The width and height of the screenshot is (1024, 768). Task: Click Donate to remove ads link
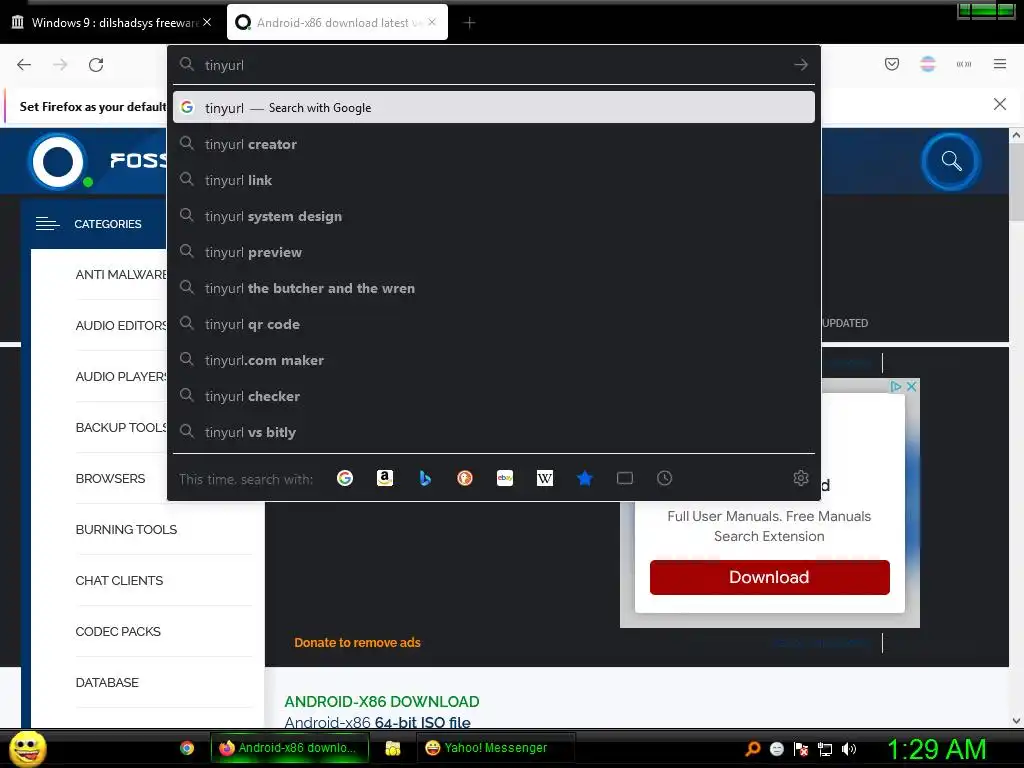tap(357, 643)
